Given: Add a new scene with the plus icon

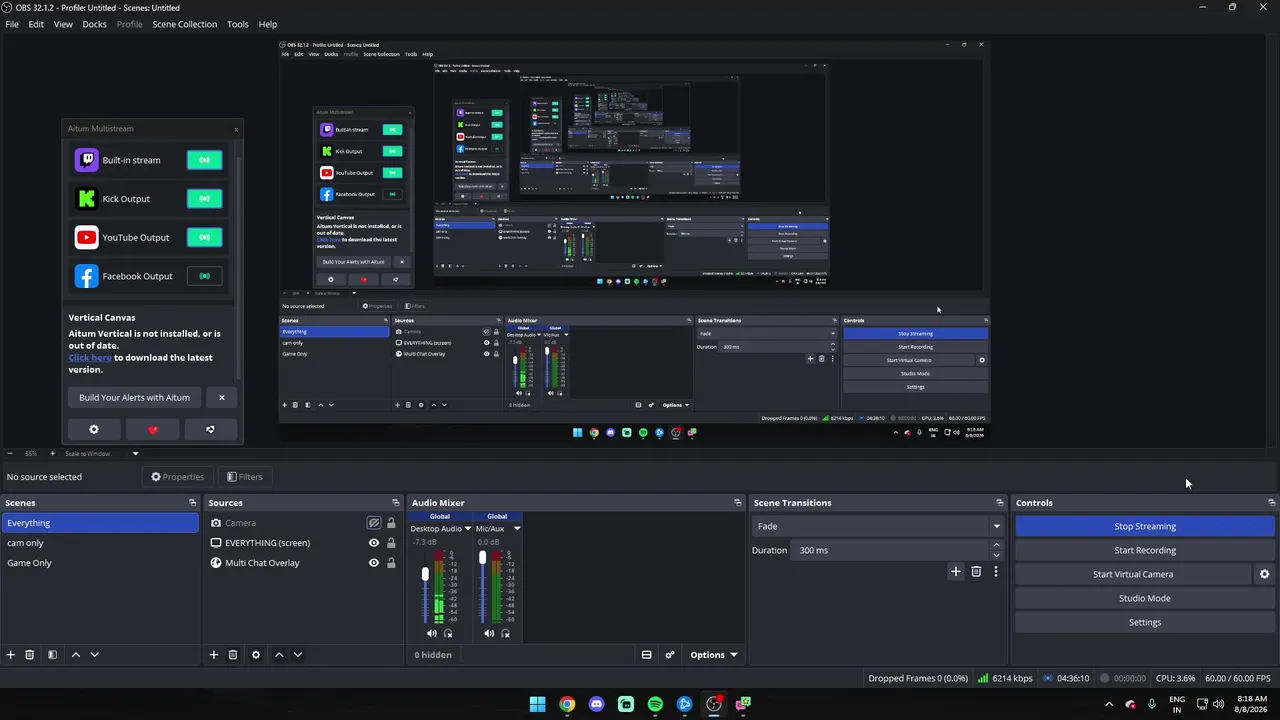Looking at the screenshot, I should (x=11, y=655).
